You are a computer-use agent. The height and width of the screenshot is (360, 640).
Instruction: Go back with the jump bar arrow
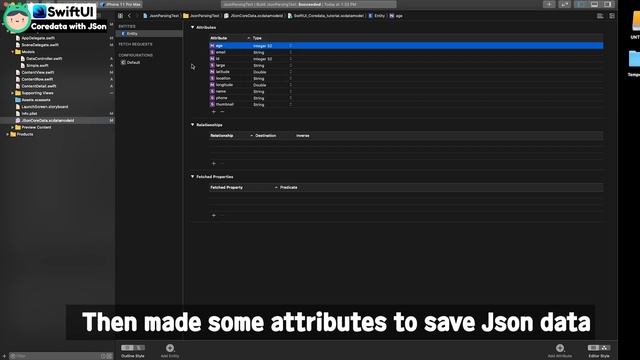pyautogui.click(x=129, y=16)
